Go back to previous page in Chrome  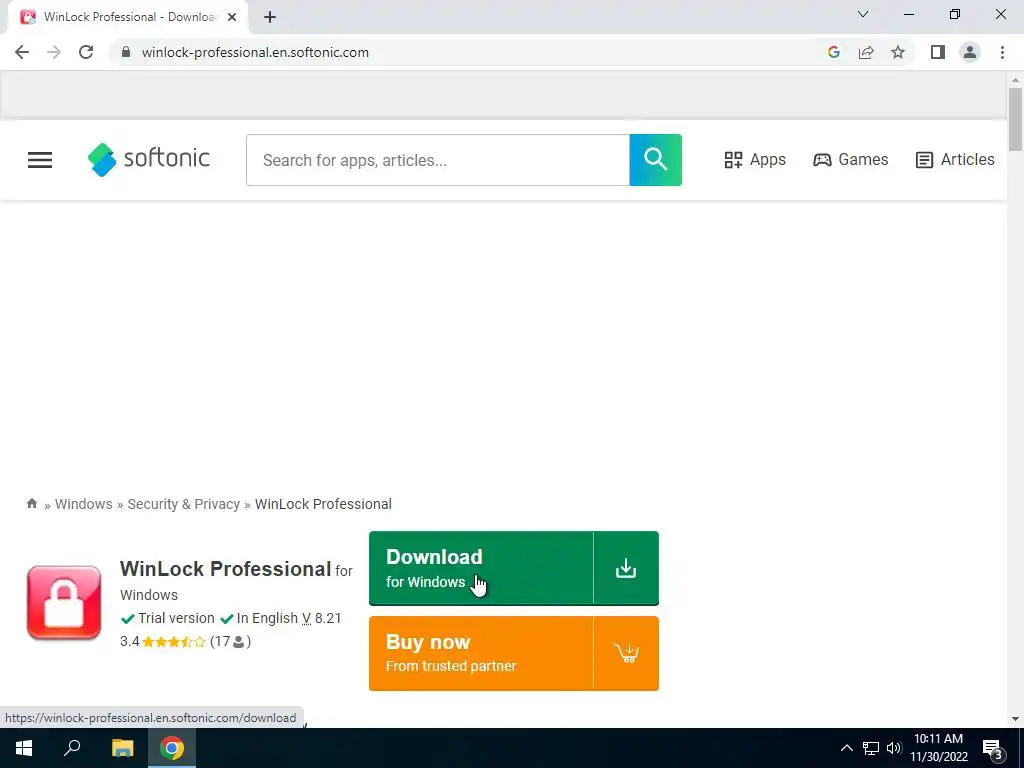point(22,52)
